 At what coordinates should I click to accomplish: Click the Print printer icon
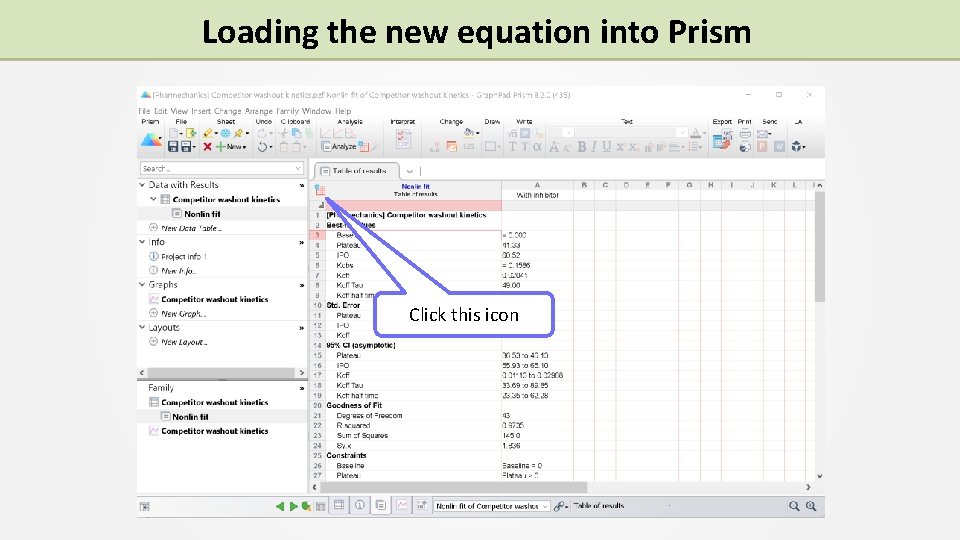click(x=745, y=133)
